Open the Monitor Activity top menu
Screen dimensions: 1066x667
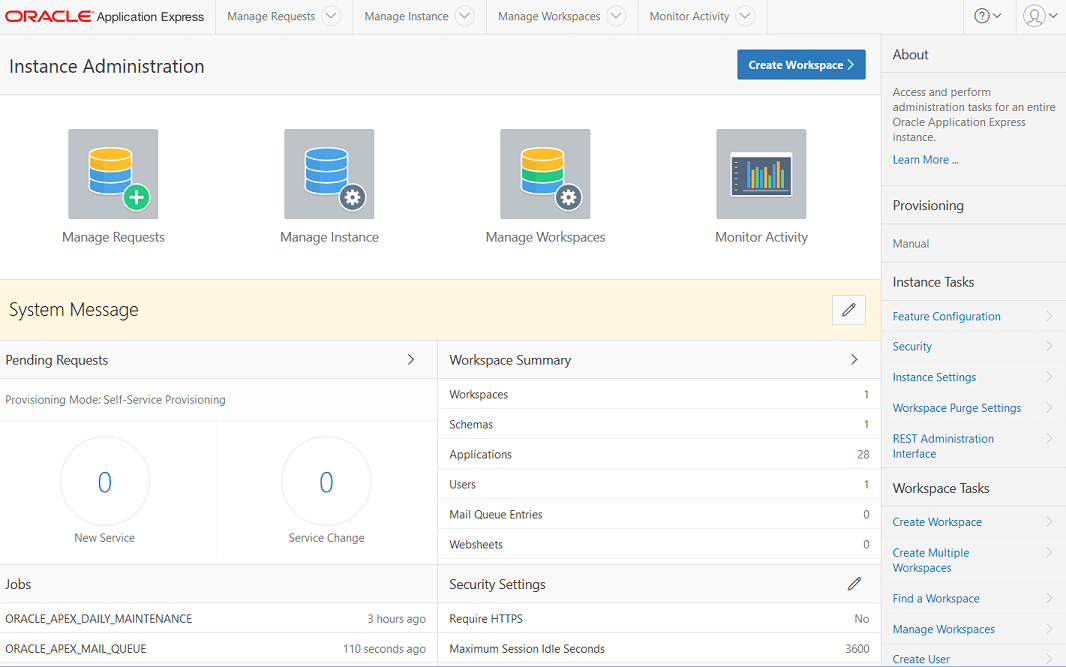pos(689,16)
